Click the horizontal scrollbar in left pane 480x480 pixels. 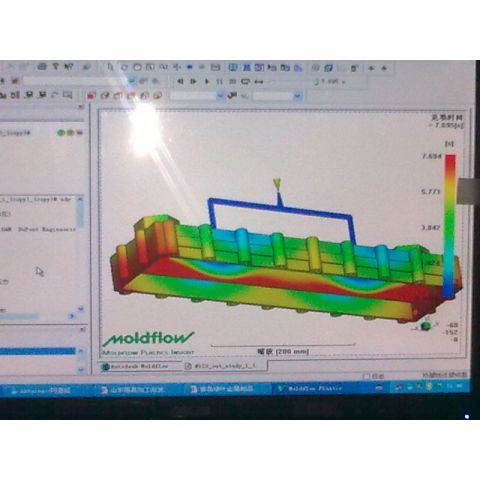point(18,316)
